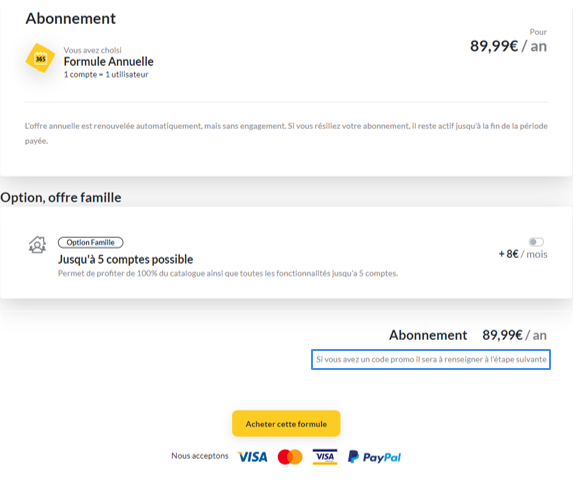Click the Abonnement page heading
The height and width of the screenshot is (490, 577).
[x=71, y=18]
